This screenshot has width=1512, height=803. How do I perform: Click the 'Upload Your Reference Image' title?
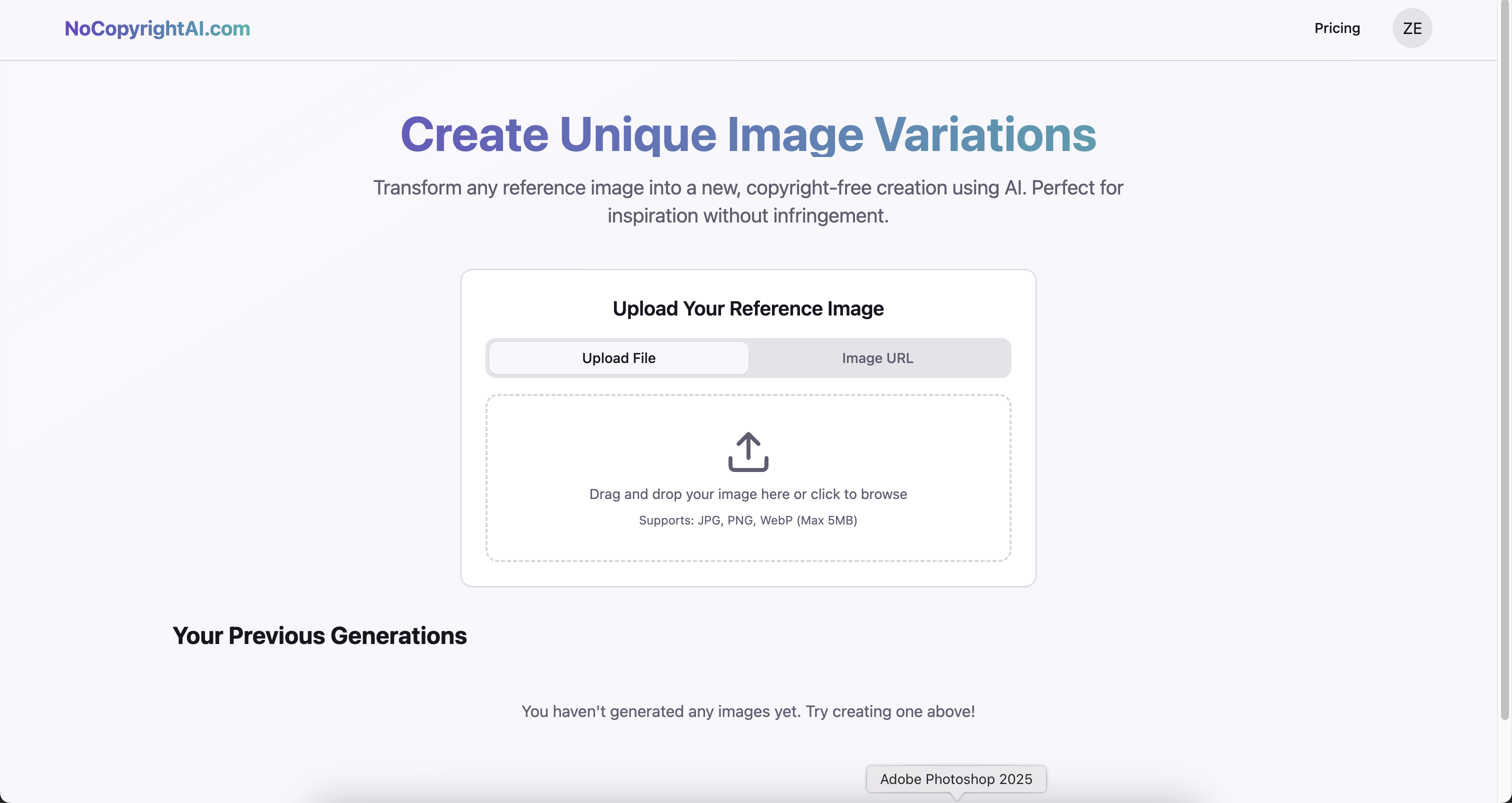pyautogui.click(x=748, y=309)
